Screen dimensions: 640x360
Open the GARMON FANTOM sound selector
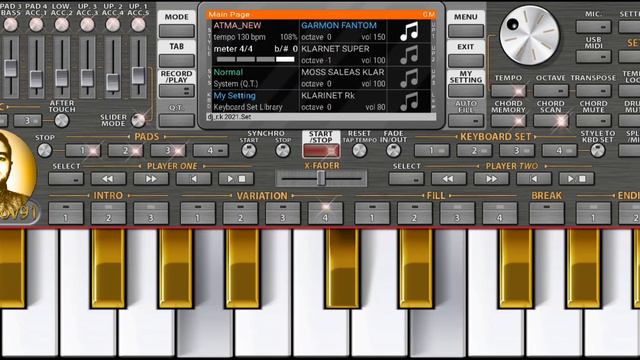pyautogui.click(x=343, y=31)
